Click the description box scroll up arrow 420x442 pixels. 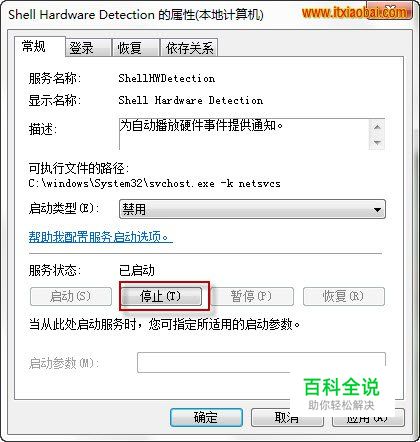tap(377, 127)
